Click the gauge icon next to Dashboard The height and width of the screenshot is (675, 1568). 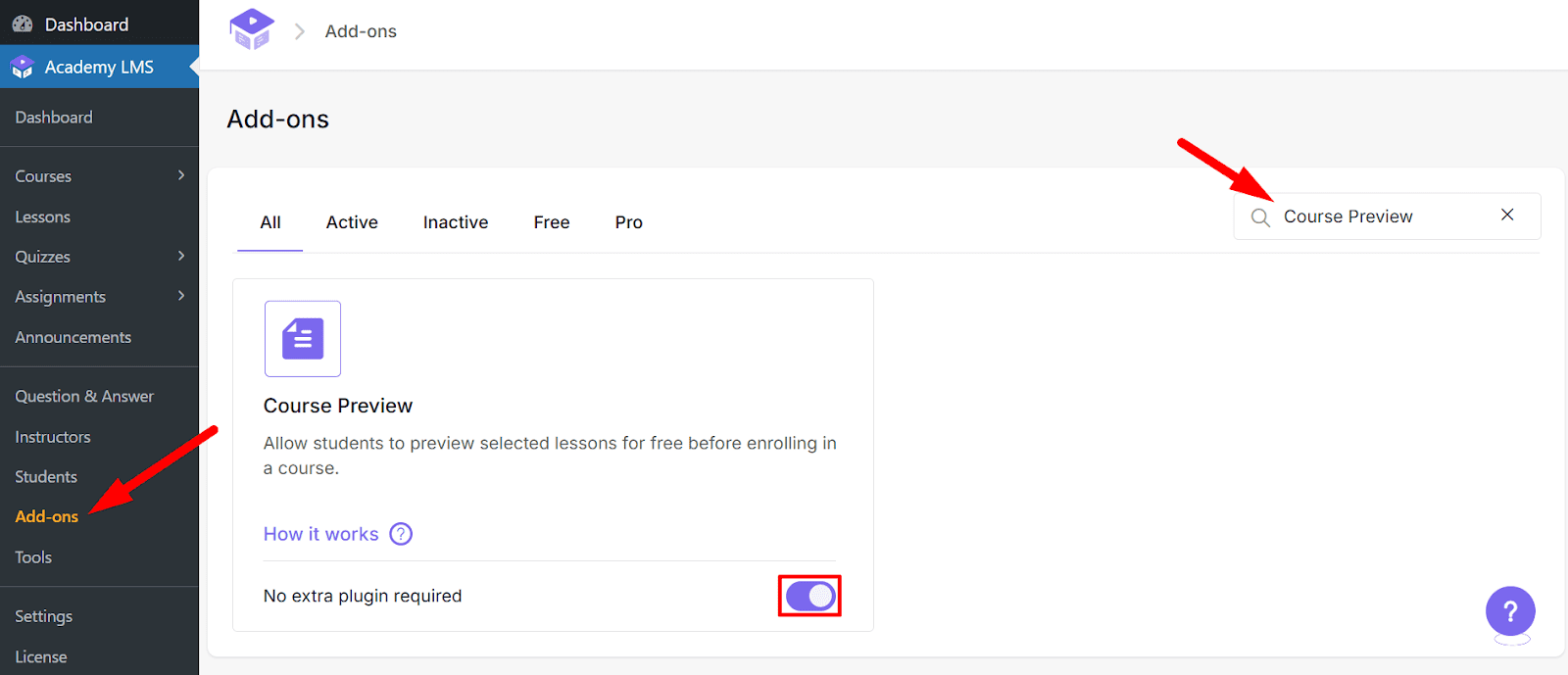(x=21, y=23)
